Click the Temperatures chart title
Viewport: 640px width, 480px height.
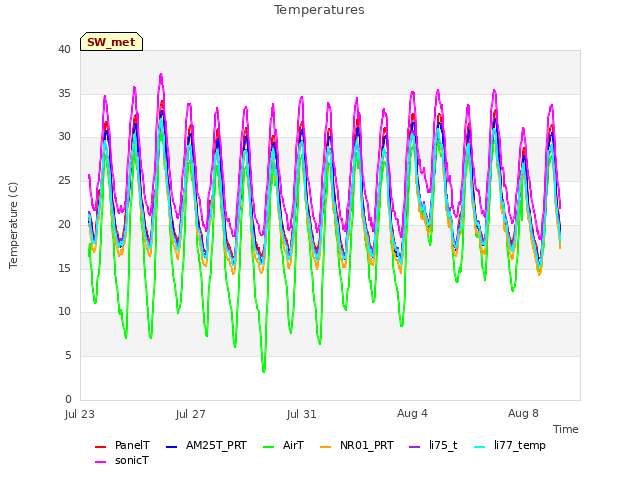pos(319,10)
